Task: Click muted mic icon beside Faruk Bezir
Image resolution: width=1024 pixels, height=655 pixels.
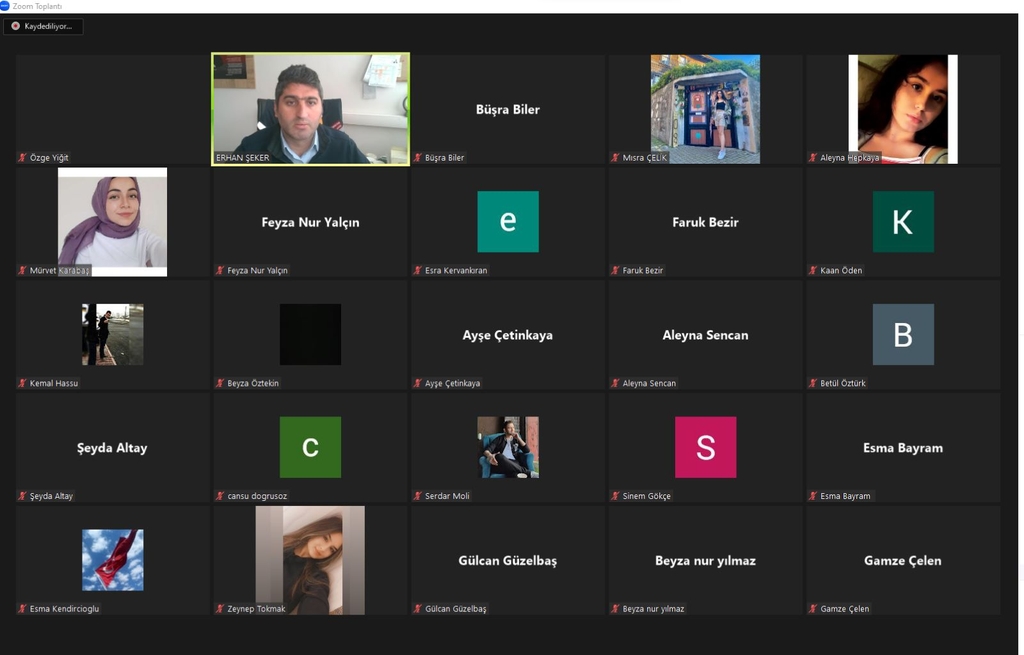Action: [x=615, y=271]
